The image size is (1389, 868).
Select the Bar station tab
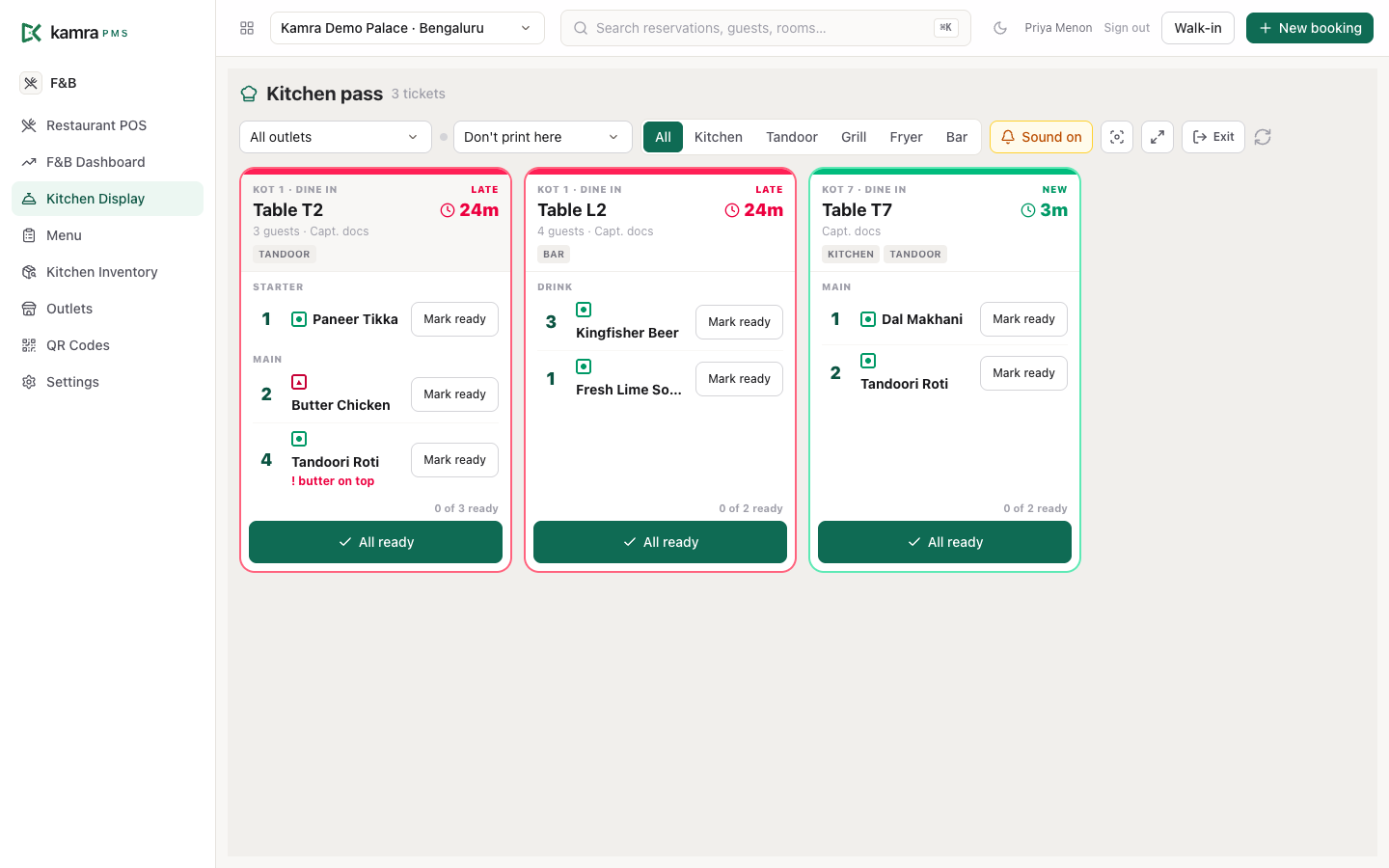pyautogui.click(x=957, y=137)
